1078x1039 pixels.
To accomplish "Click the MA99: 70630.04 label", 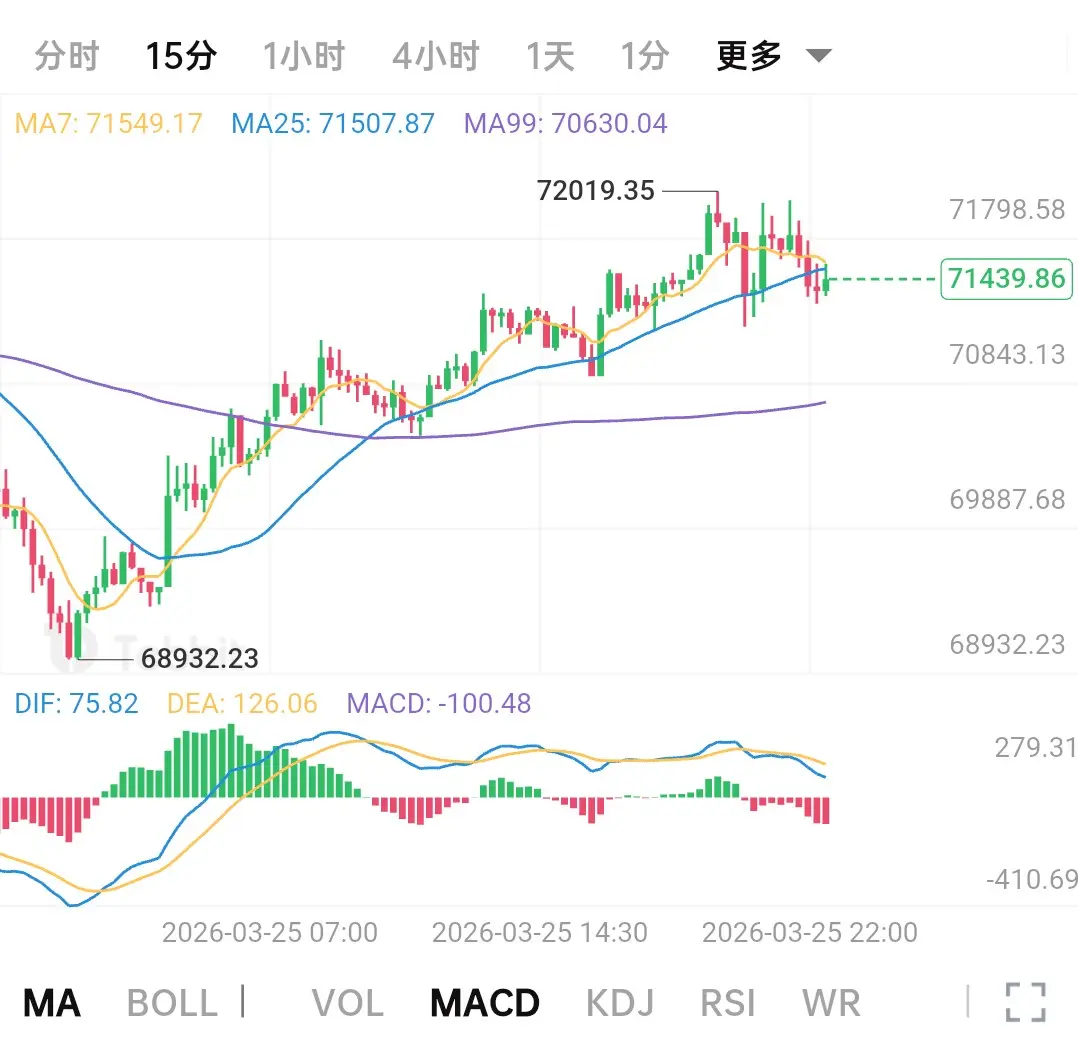I will 565,124.
